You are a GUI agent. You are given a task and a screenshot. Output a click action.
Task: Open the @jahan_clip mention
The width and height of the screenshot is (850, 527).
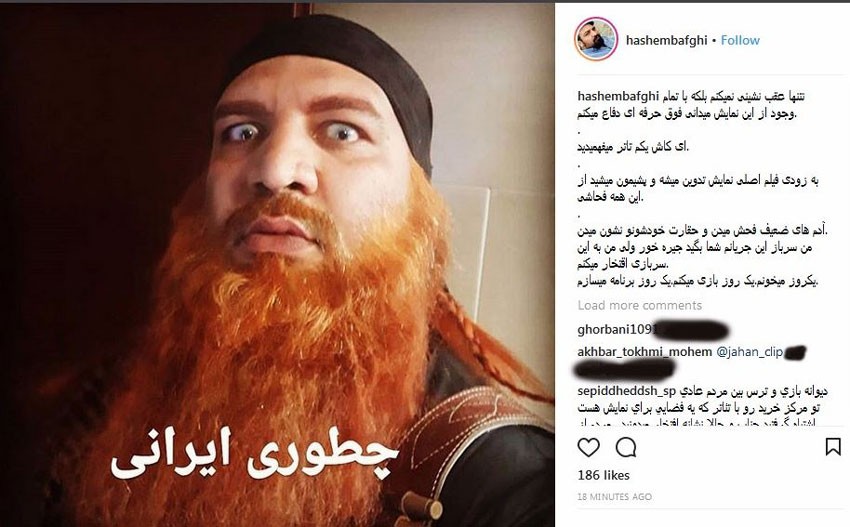750,352
